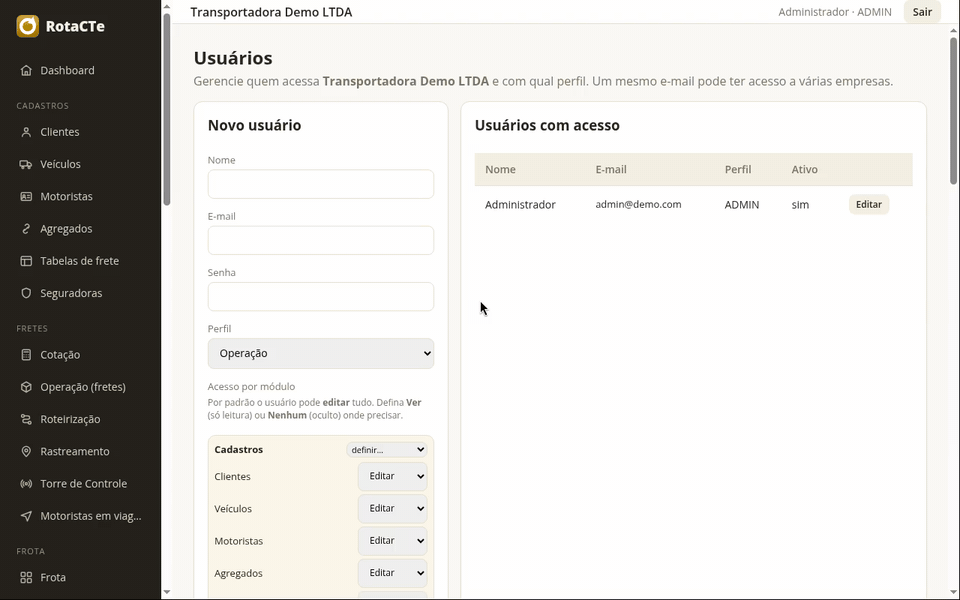Click the Motoristas em viagem arrow icon
Screen dimensions: 960x600
pyautogui.click(x=26, y=516)
